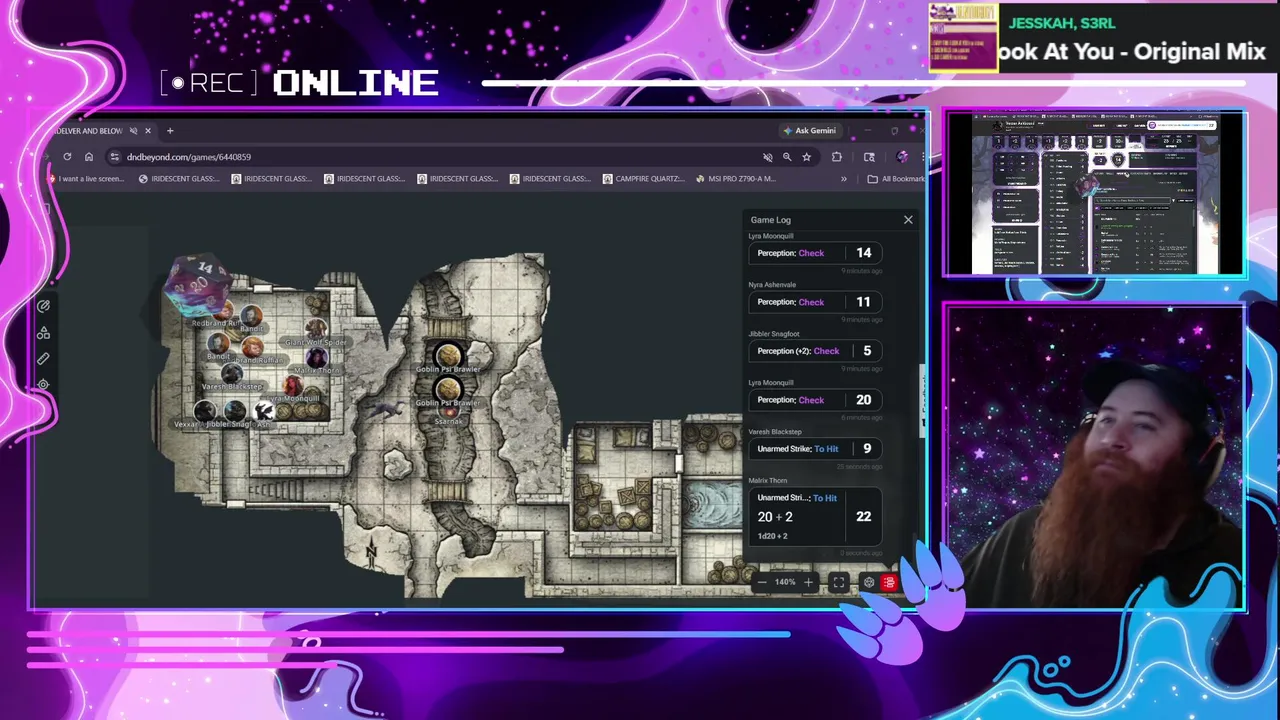The height and width of the screenshot is (720, 1280).
Task: Select the Malrix Thorn token
Action: click(x=316, y=357)
